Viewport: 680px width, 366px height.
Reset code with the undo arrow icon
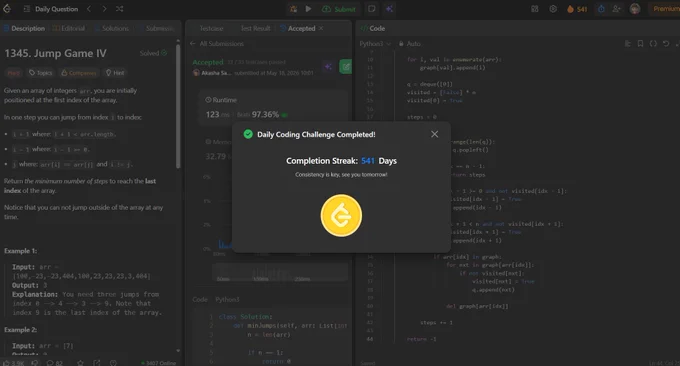[666, 44]
